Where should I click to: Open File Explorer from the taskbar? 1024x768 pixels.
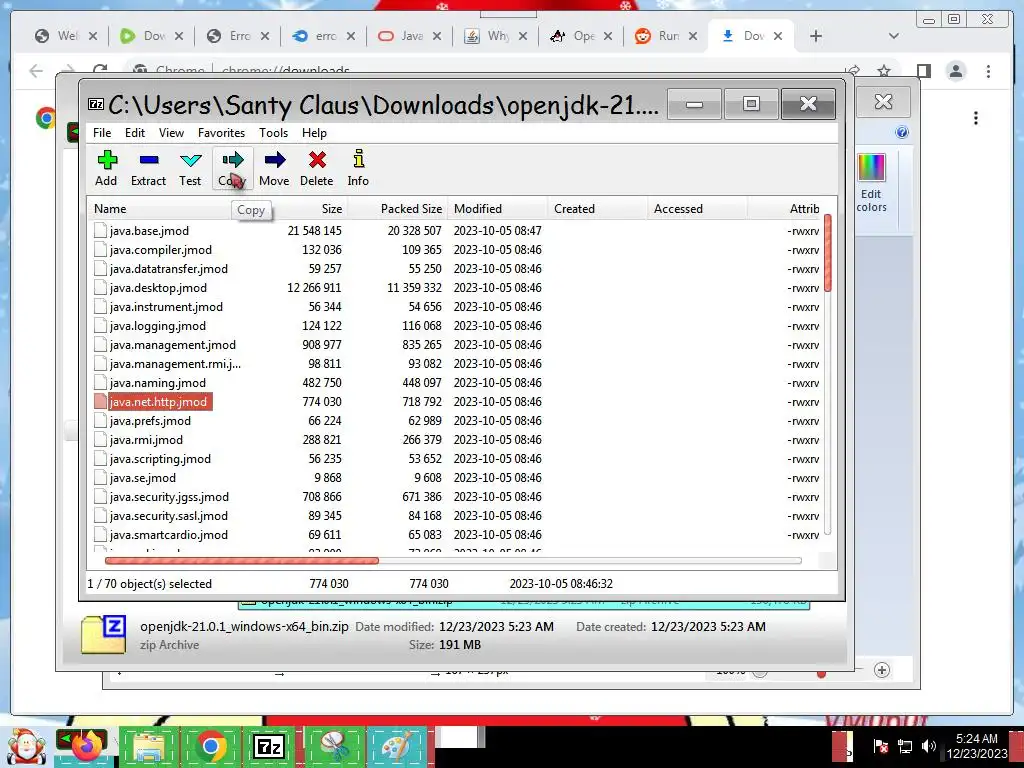click(148, 747)
